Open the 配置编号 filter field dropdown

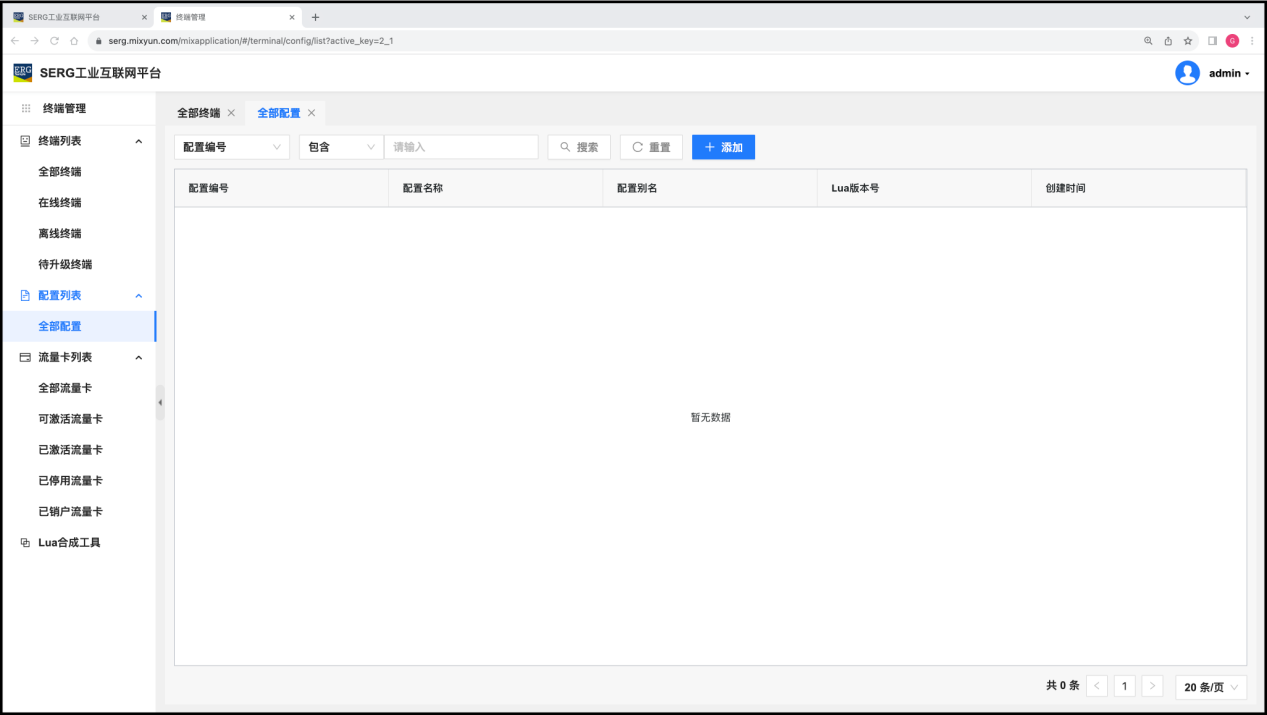[232, 147]
